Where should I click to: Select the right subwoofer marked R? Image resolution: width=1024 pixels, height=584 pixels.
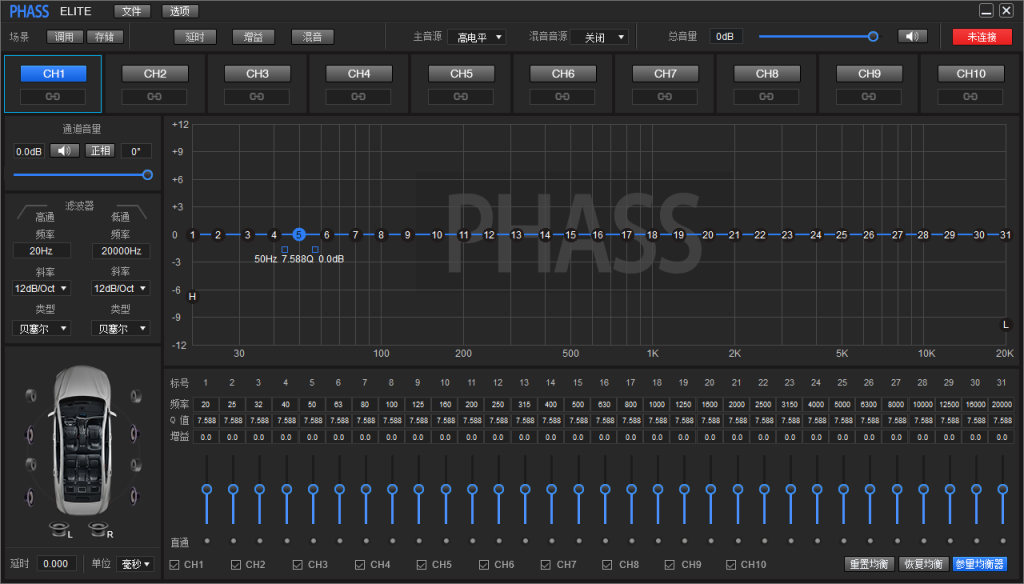point(100,530)
